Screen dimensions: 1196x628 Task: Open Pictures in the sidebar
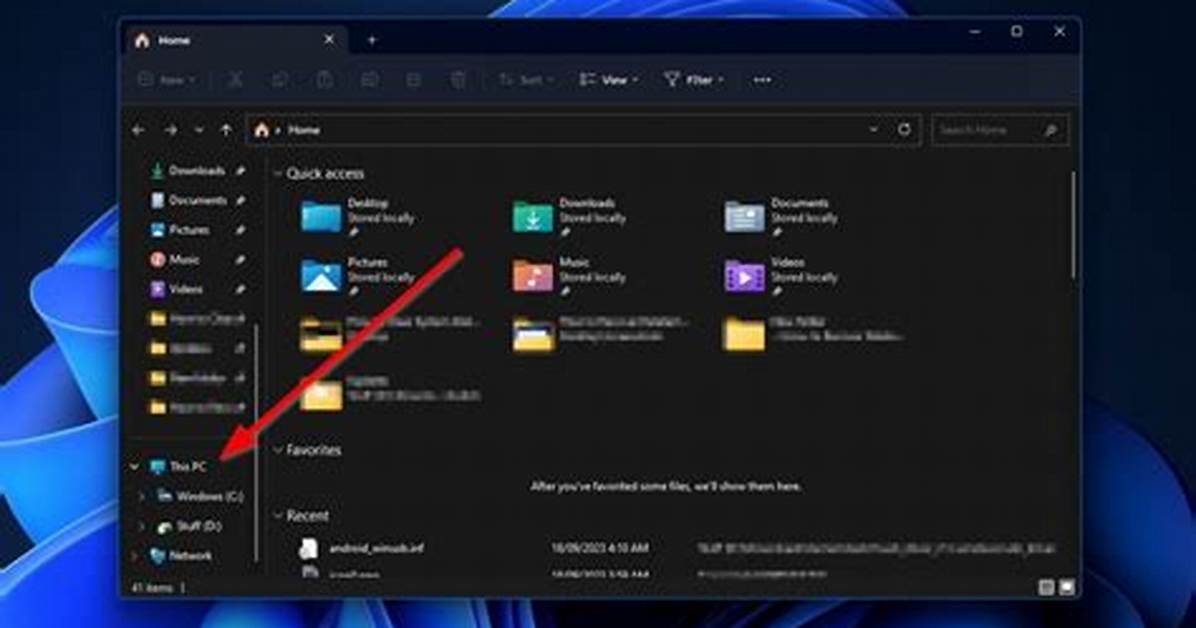point(180,230)
